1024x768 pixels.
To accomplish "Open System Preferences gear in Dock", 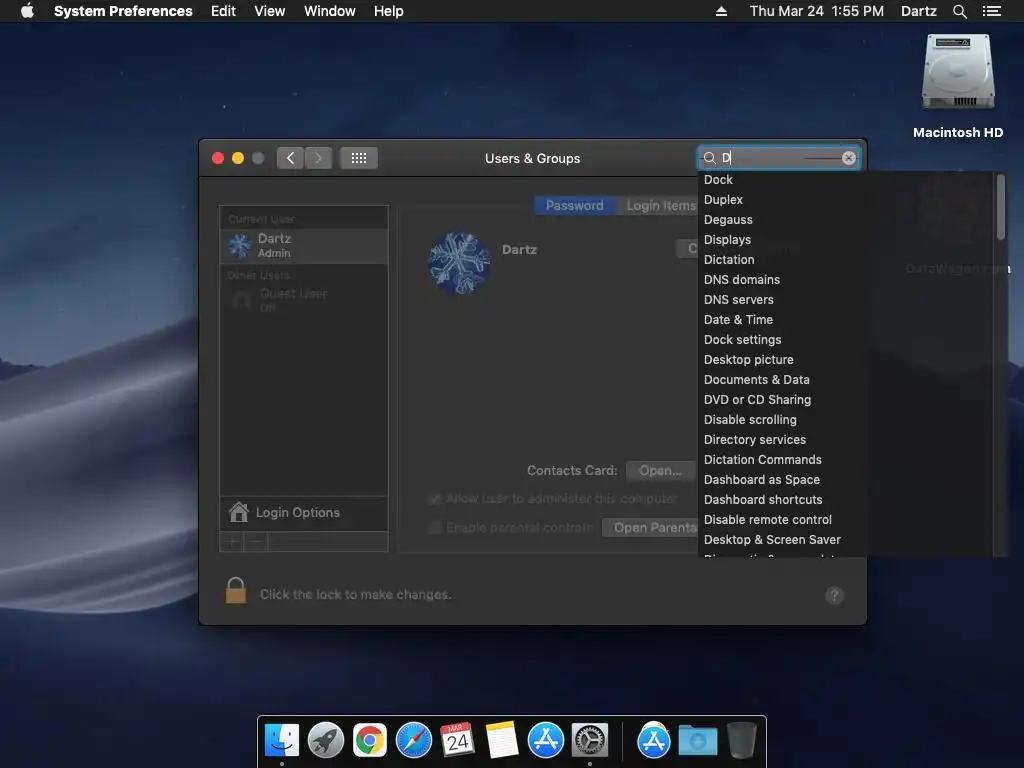I will tap(590, 741).
